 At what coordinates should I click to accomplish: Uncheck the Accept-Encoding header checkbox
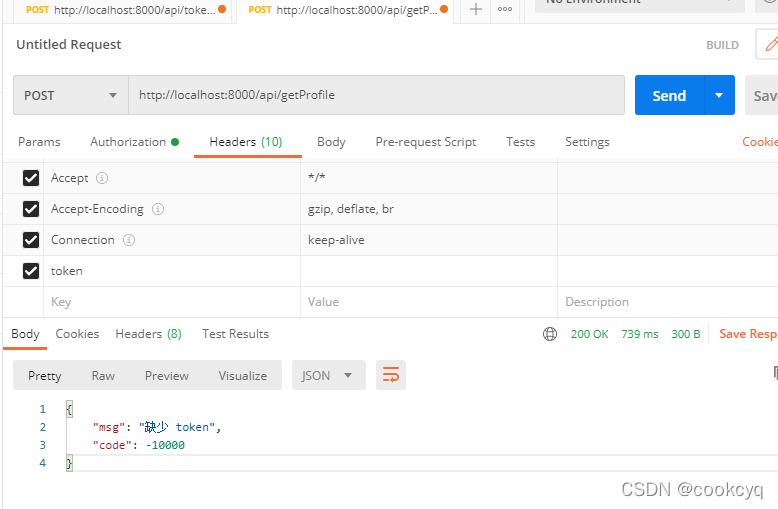click(31, 209)
